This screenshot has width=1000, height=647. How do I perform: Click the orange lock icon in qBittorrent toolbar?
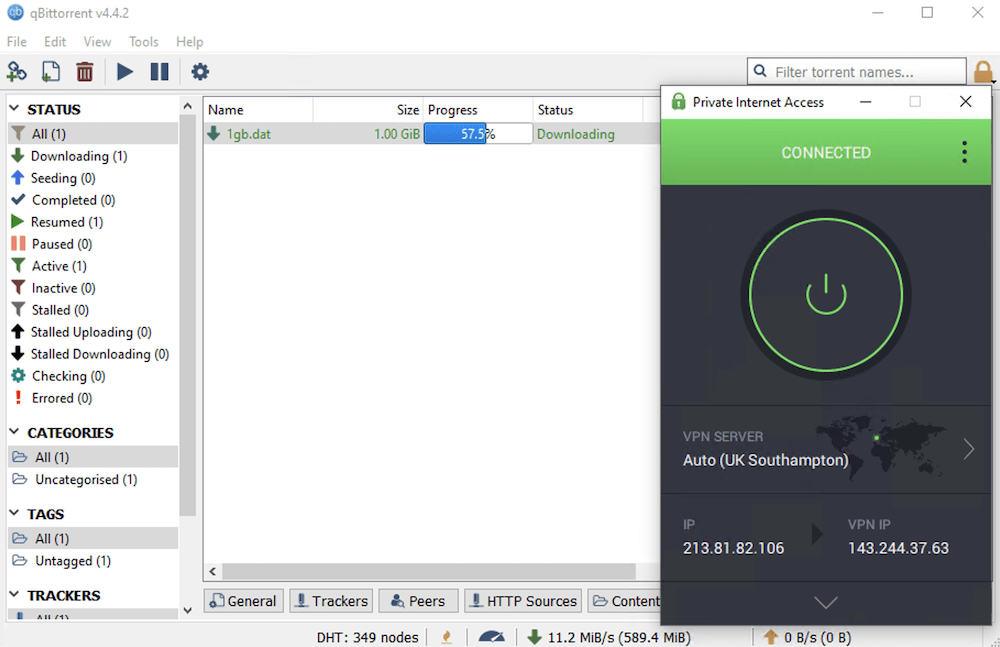click(x=983, y=72)
